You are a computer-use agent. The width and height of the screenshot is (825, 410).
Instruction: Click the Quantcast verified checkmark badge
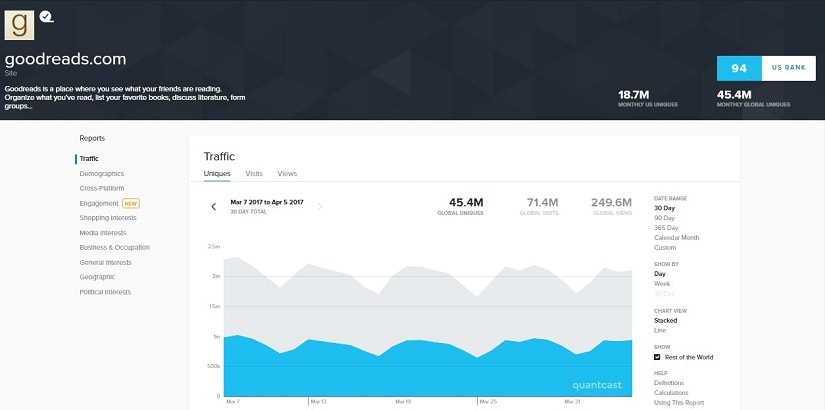pos(46,17)
